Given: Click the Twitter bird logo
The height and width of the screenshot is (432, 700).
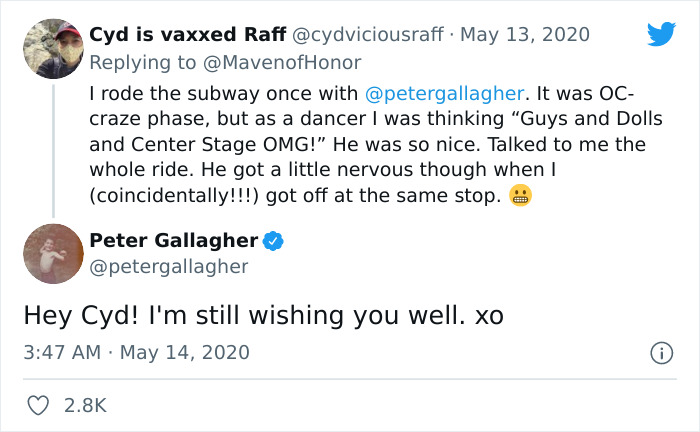Looking at the screenshot, I should 661,34.
